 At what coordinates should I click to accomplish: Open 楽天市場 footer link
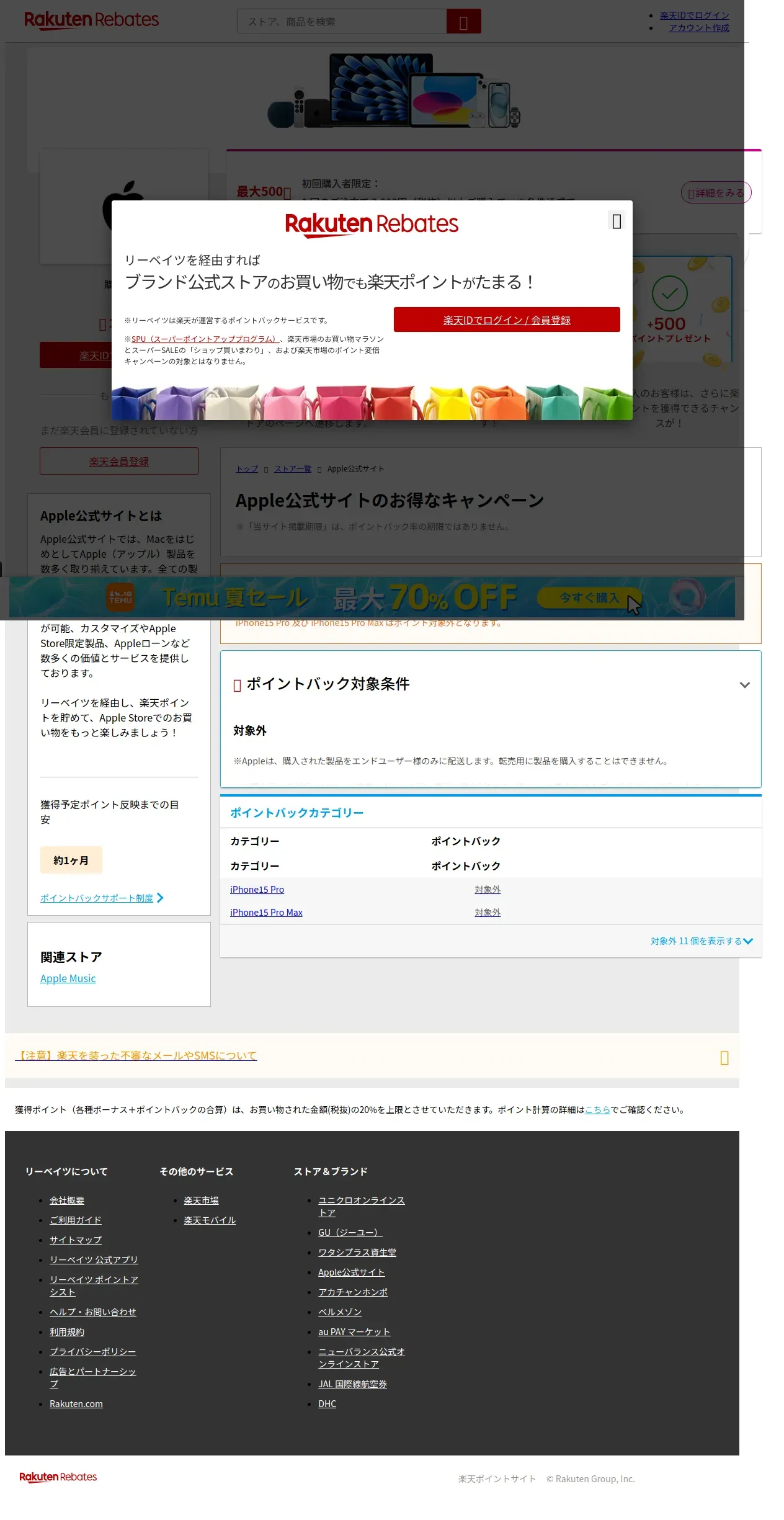point(201,1200)
